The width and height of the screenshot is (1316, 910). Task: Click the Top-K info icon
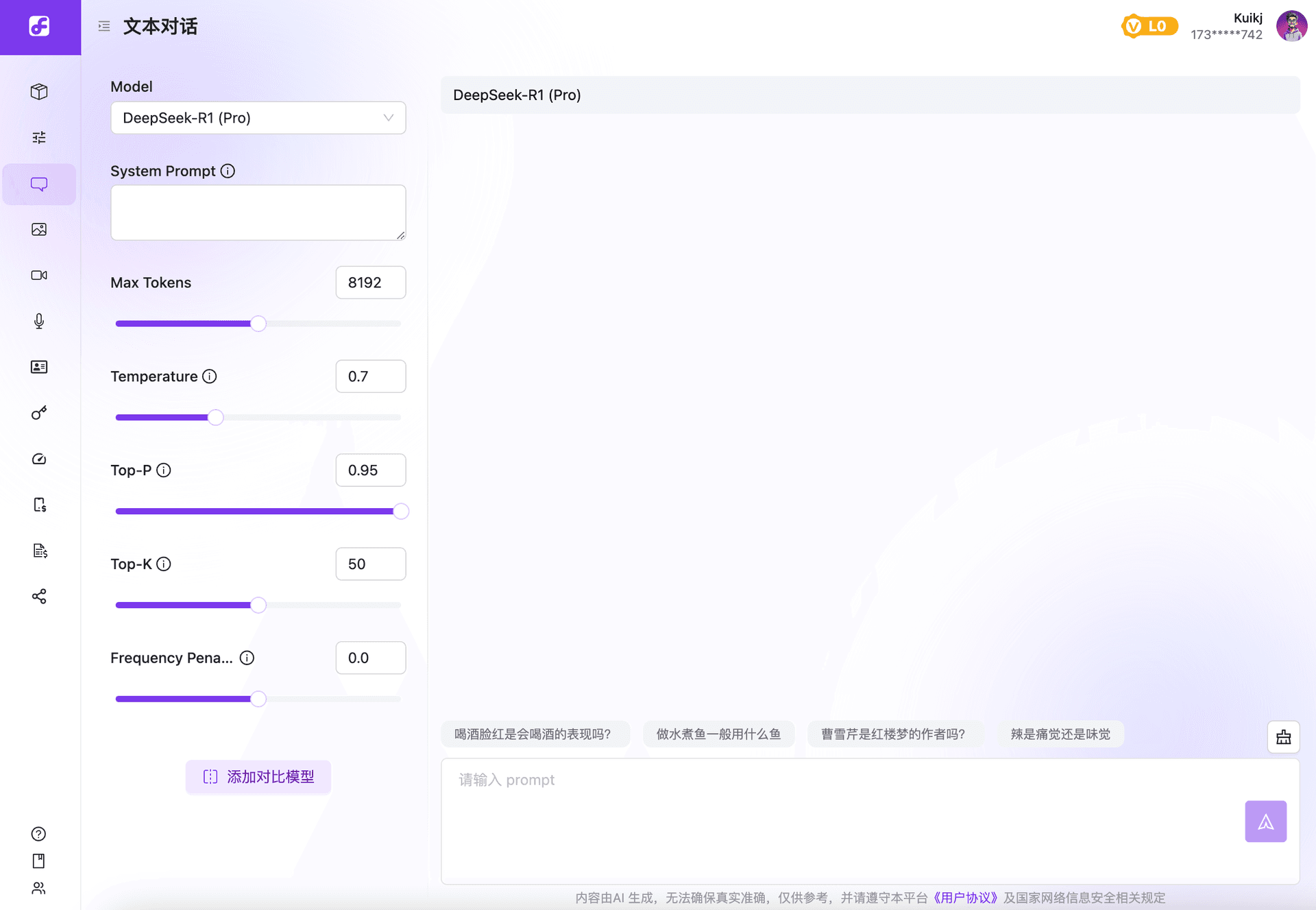(163, 564)
